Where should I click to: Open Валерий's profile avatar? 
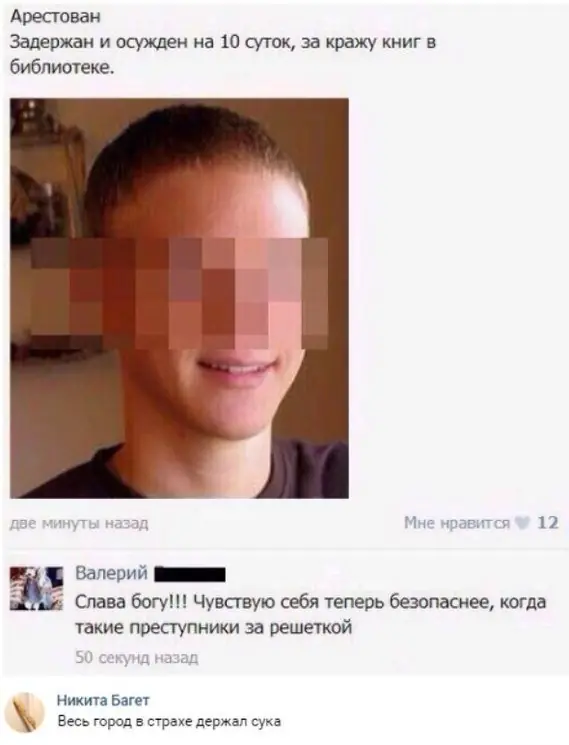click(37, 588)
